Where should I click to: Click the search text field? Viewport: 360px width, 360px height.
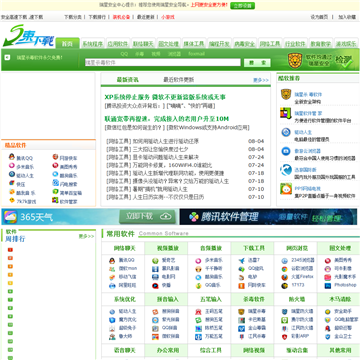(163, 62)
